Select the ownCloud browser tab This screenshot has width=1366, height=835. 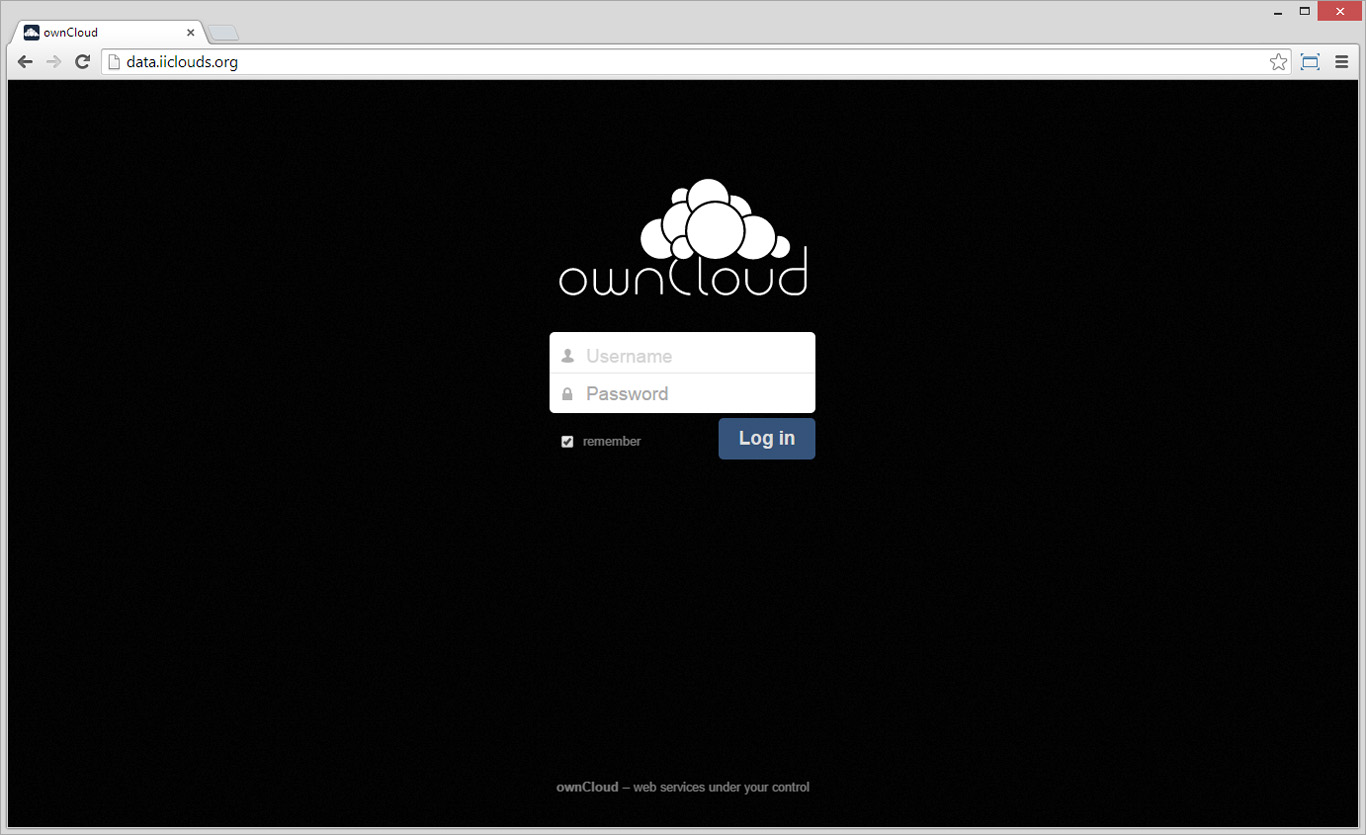pyautogui.click(x=108, y=33)
